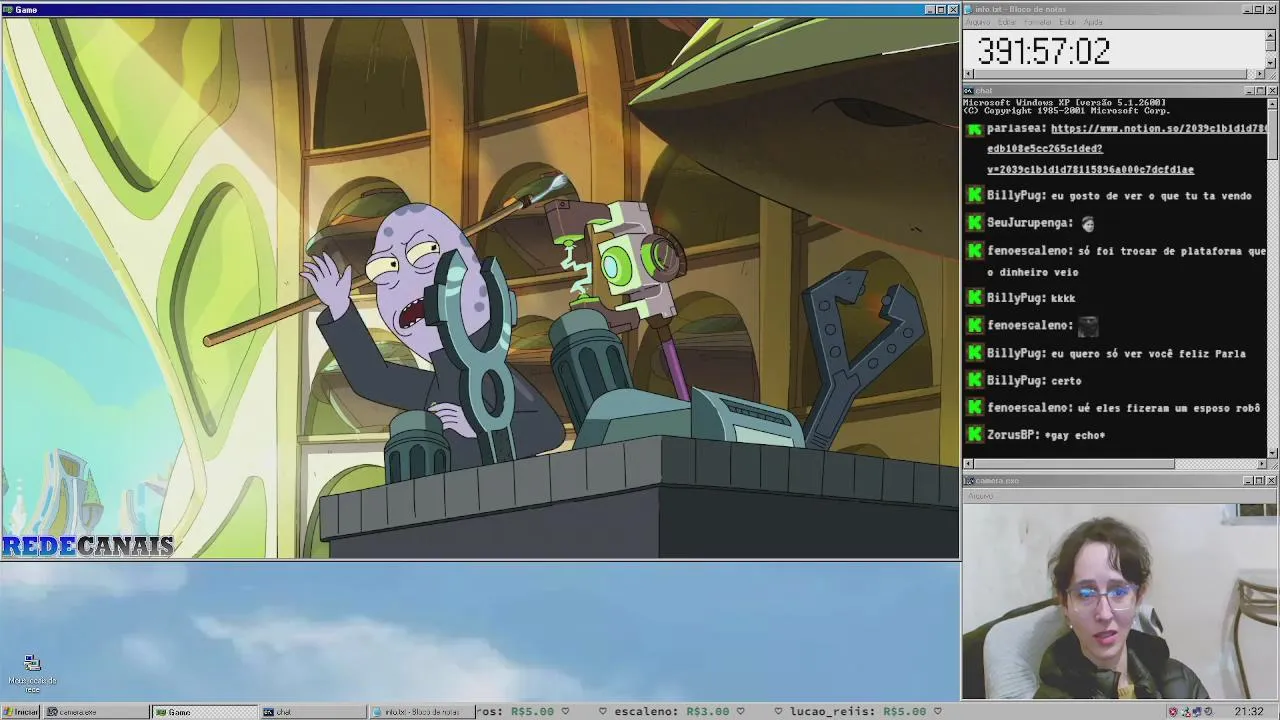This screenshot has width=1280, height=720.
Task: Click the K badge next to ZorusBP
Action: 975,435
